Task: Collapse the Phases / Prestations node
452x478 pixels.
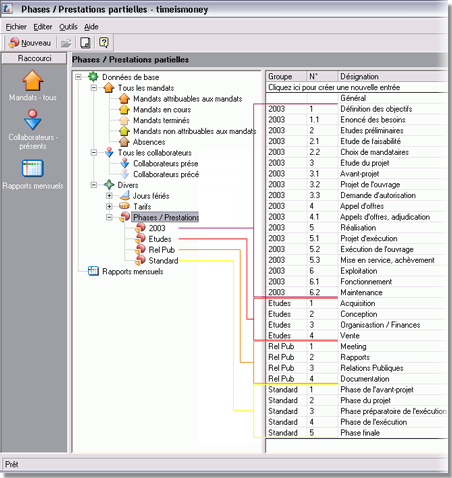Action: [x=109, y=217]
